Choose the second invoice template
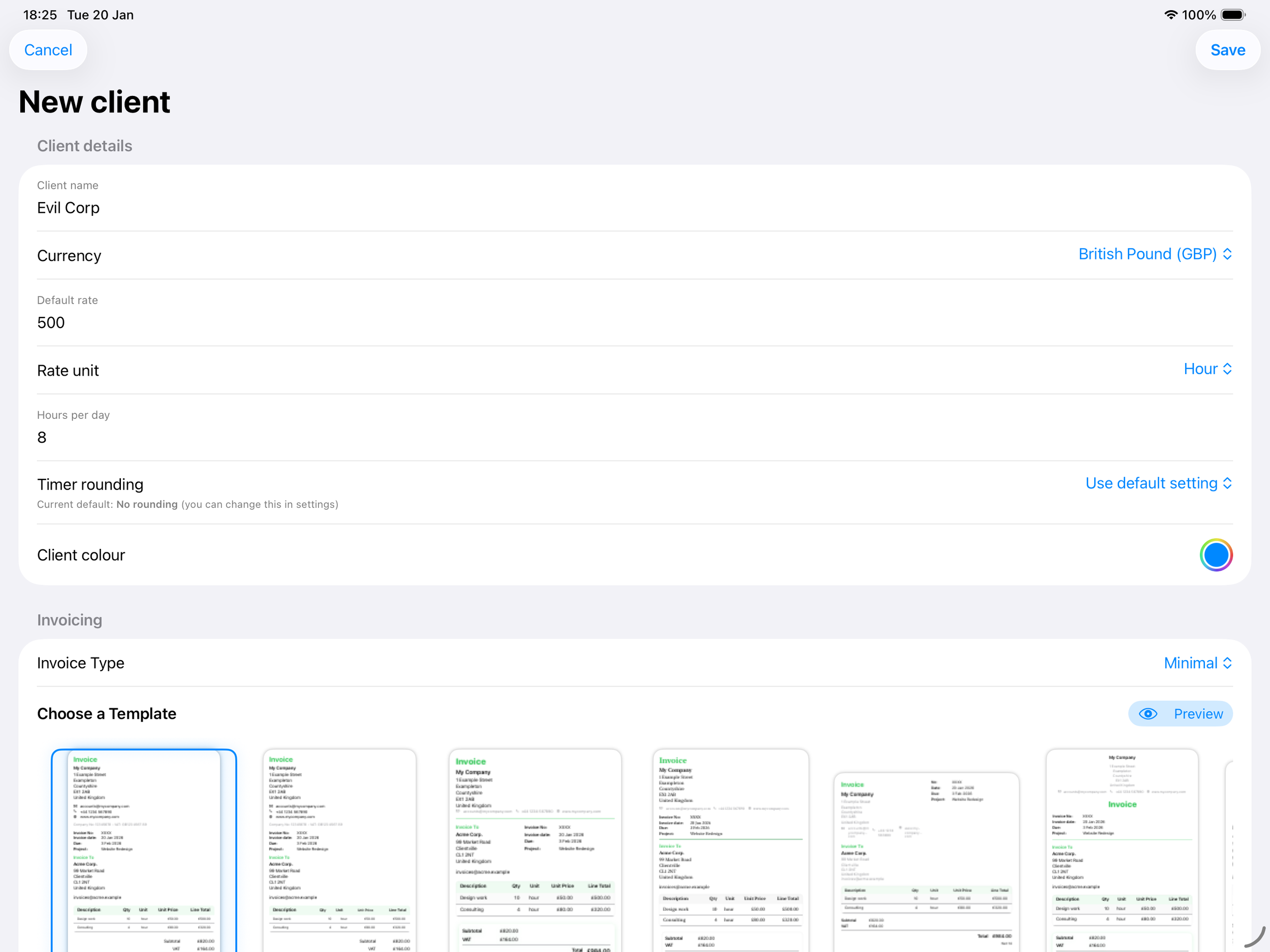 click(339, 849)
